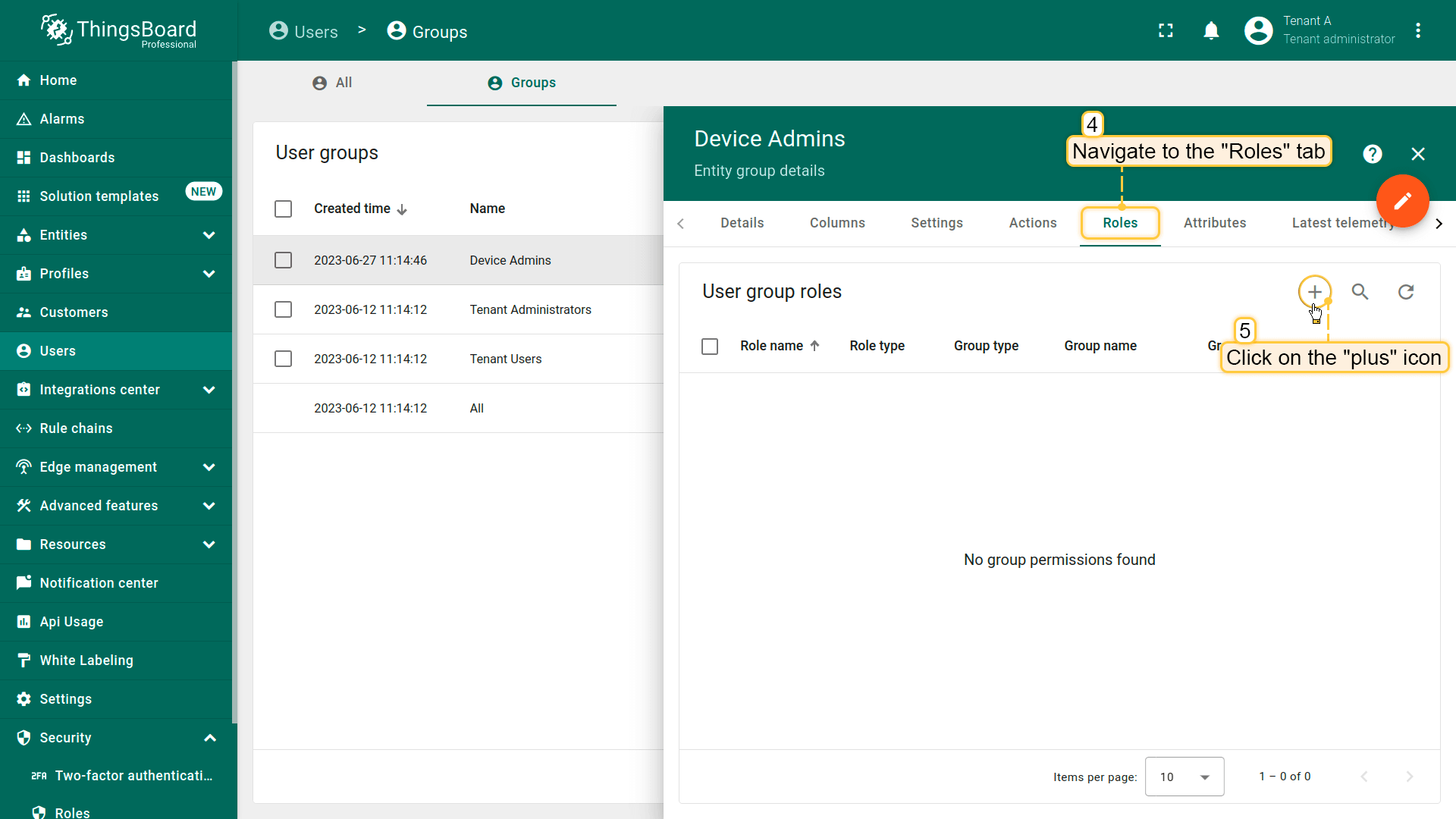
Task: Switch to the Attributes tab
Action: [x=1214, y=223]
